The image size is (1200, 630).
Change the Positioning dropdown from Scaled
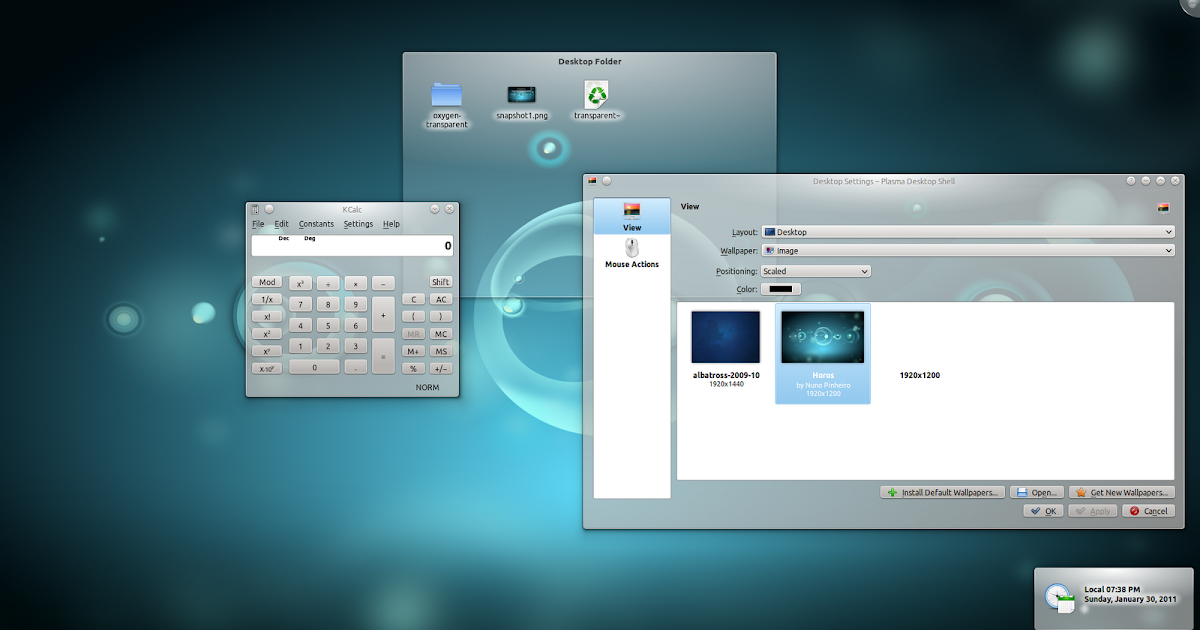point(815,270)
